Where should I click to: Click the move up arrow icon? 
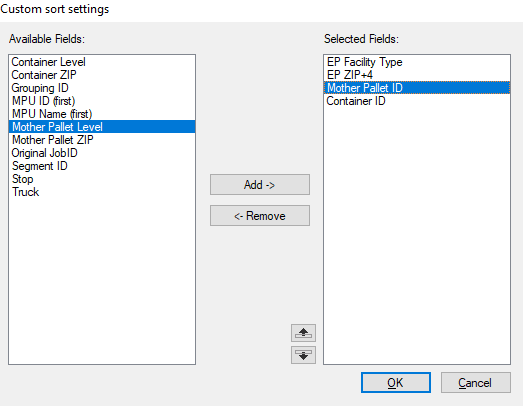pyautogui.click(x=303, y=333)
